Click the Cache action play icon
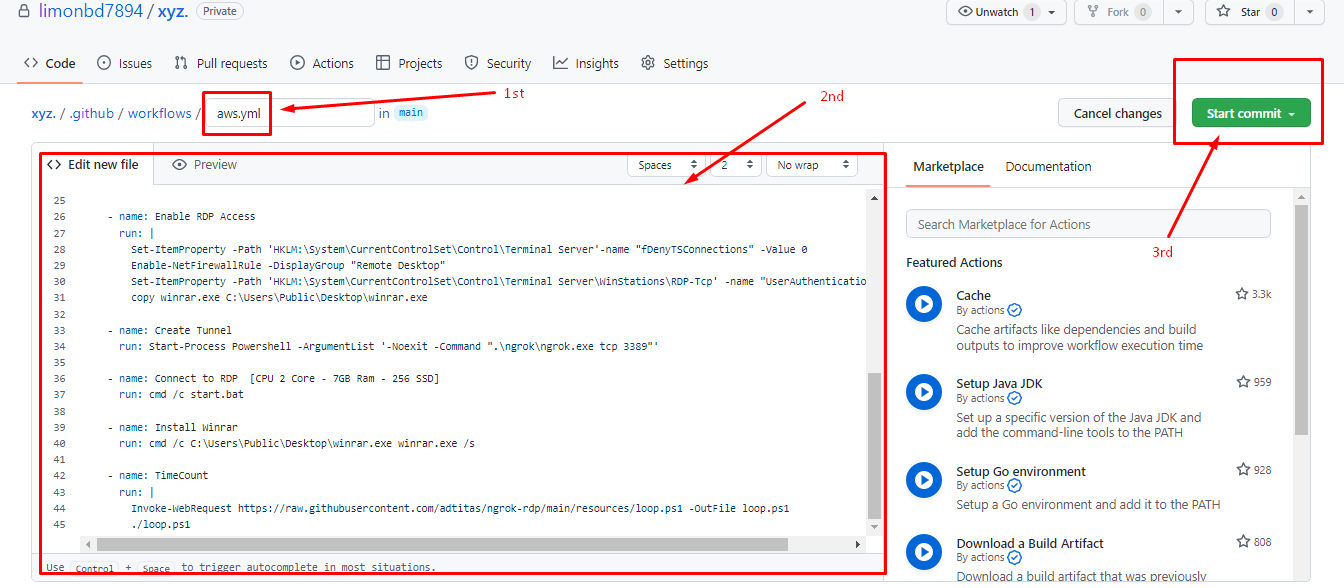Screen dimensions: 1344x588 click(924, 304)
